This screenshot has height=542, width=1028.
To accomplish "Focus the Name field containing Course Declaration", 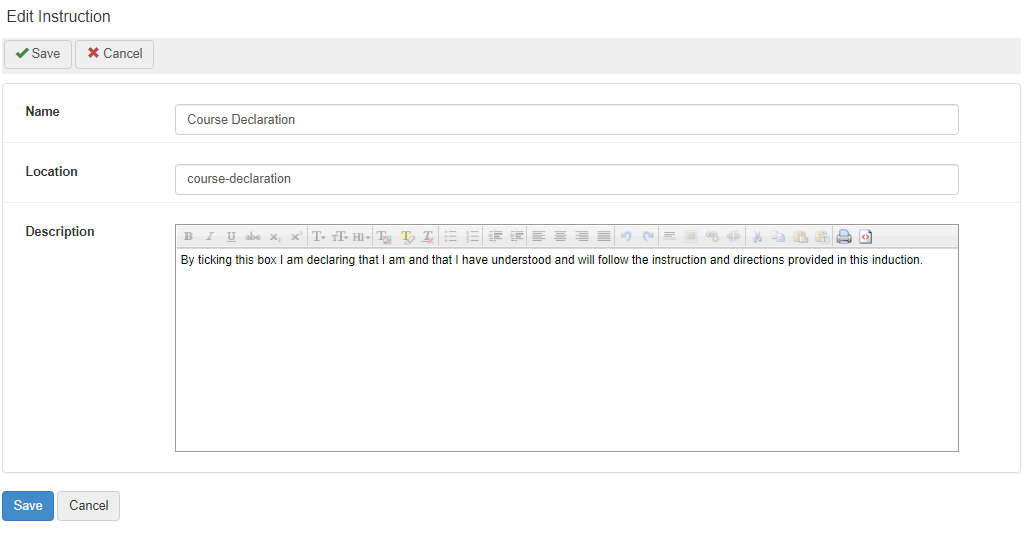I will (x=566, y=120).
